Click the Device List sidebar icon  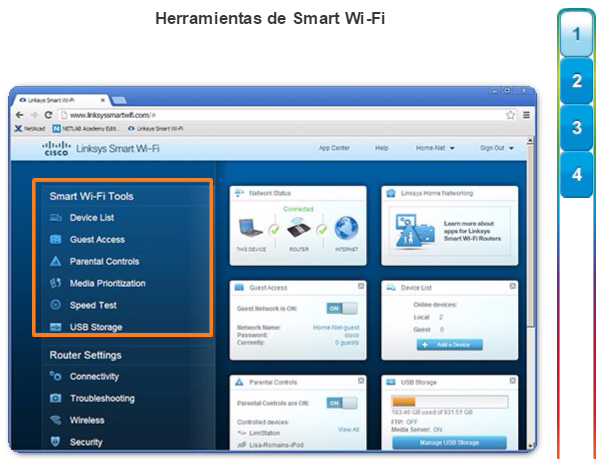[56, 218]
